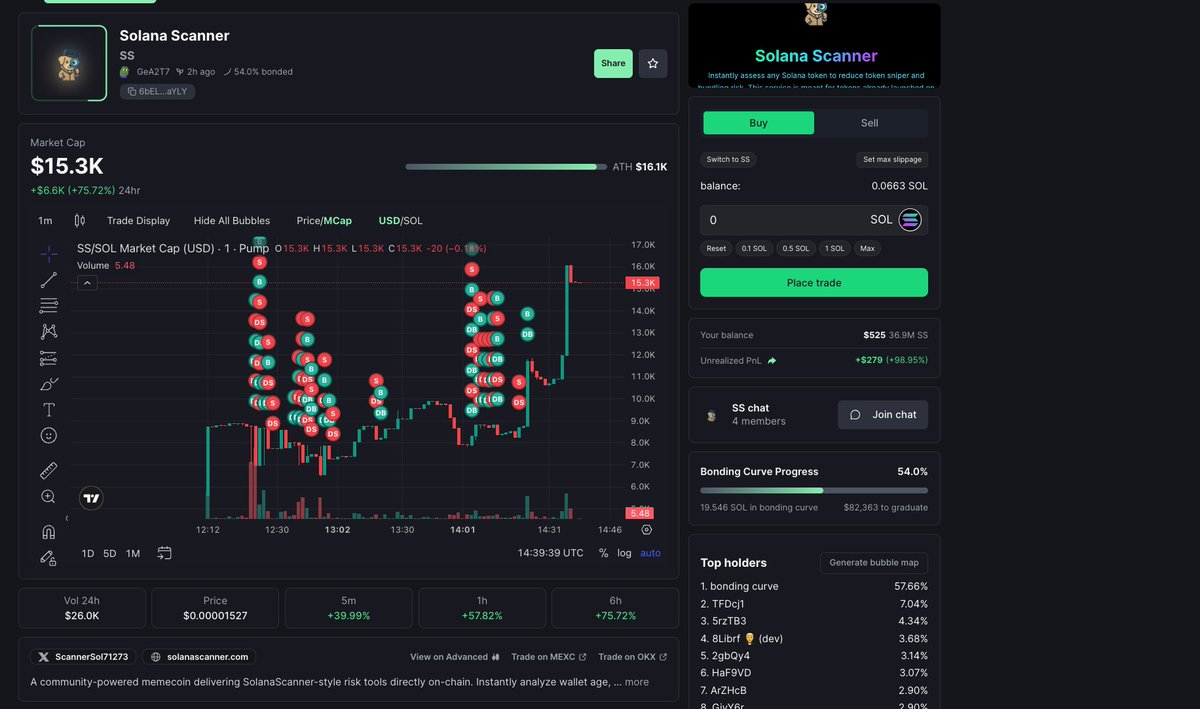Toggle percent scale on chart

604,553
